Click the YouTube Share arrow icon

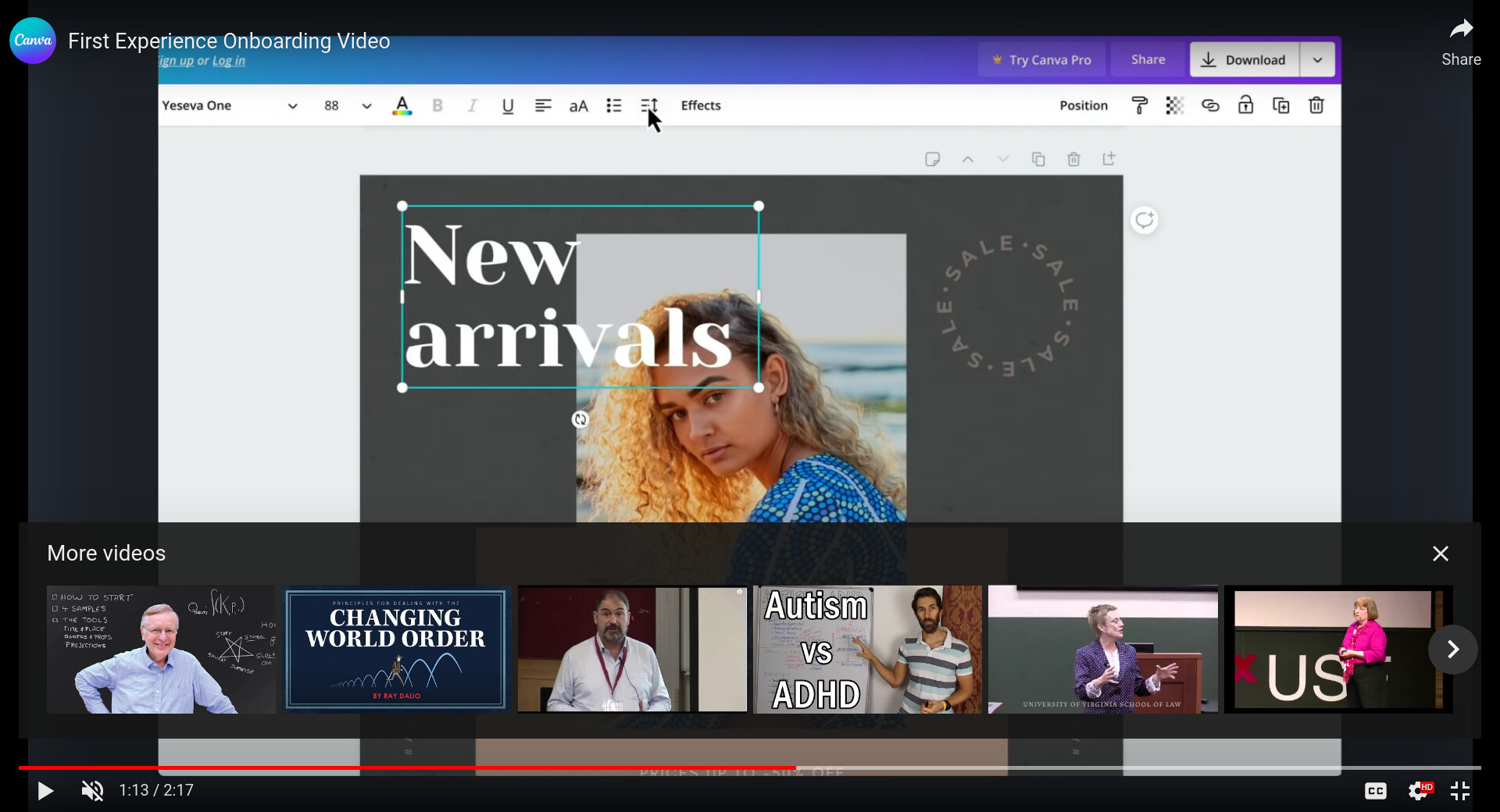click(x=1460, y=30)
